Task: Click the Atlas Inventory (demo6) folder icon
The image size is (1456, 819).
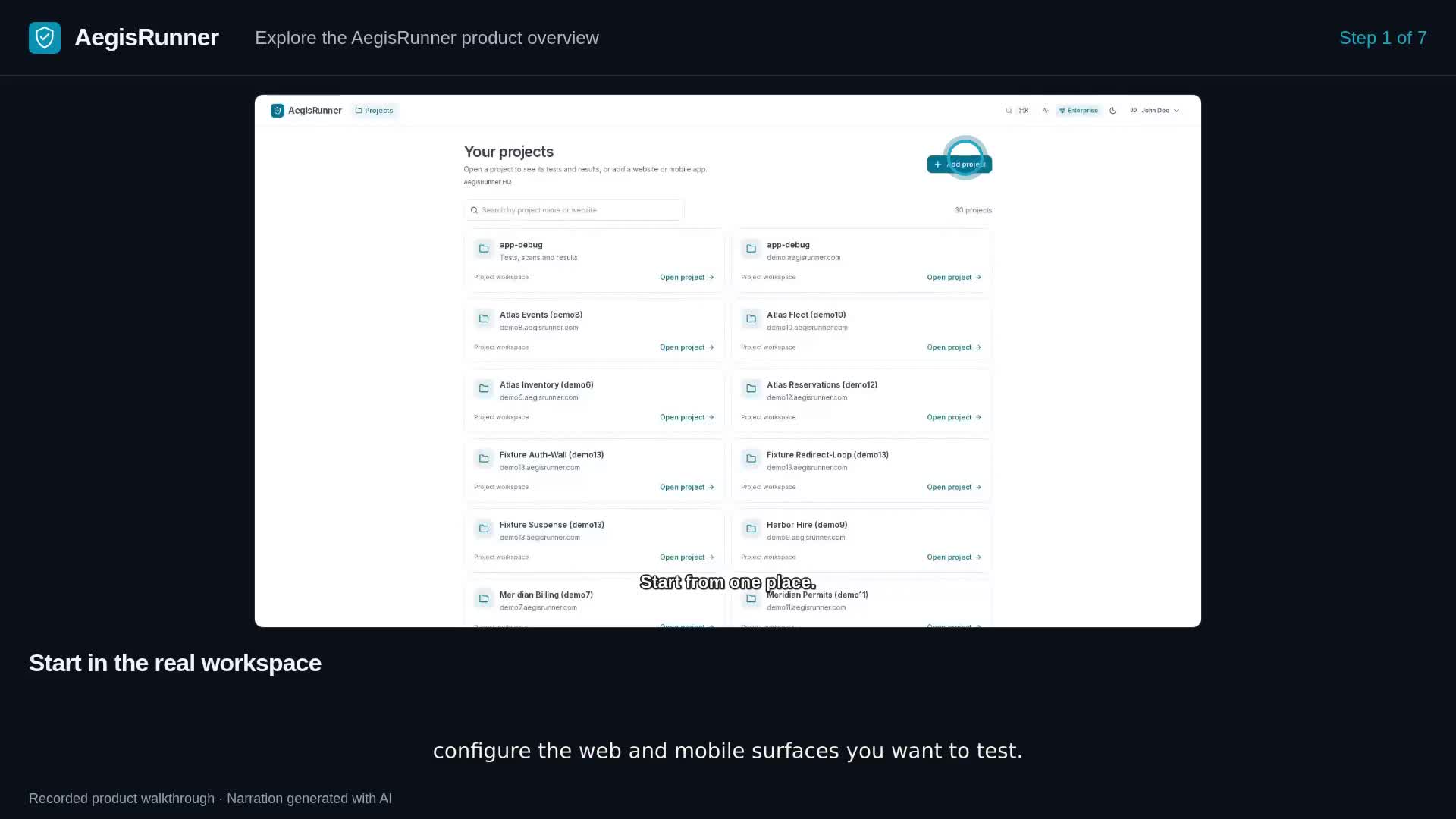Action: [x=484, y=388]
